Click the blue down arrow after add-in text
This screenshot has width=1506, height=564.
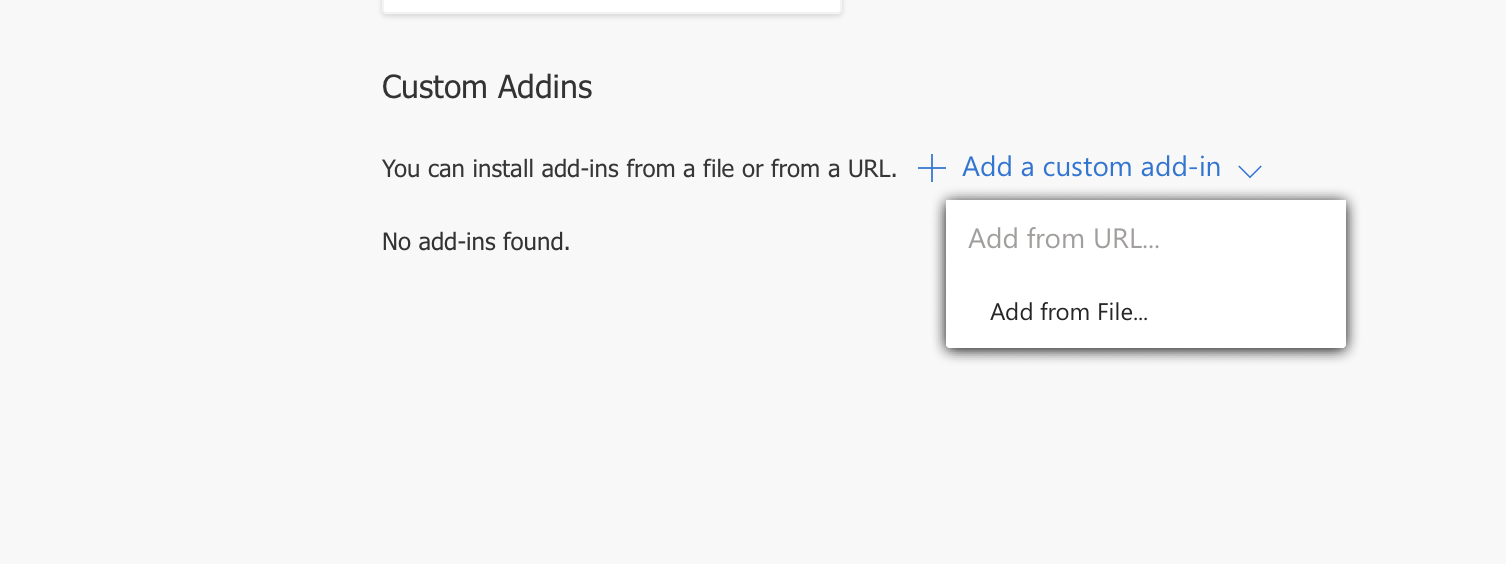click(1250, 171)
